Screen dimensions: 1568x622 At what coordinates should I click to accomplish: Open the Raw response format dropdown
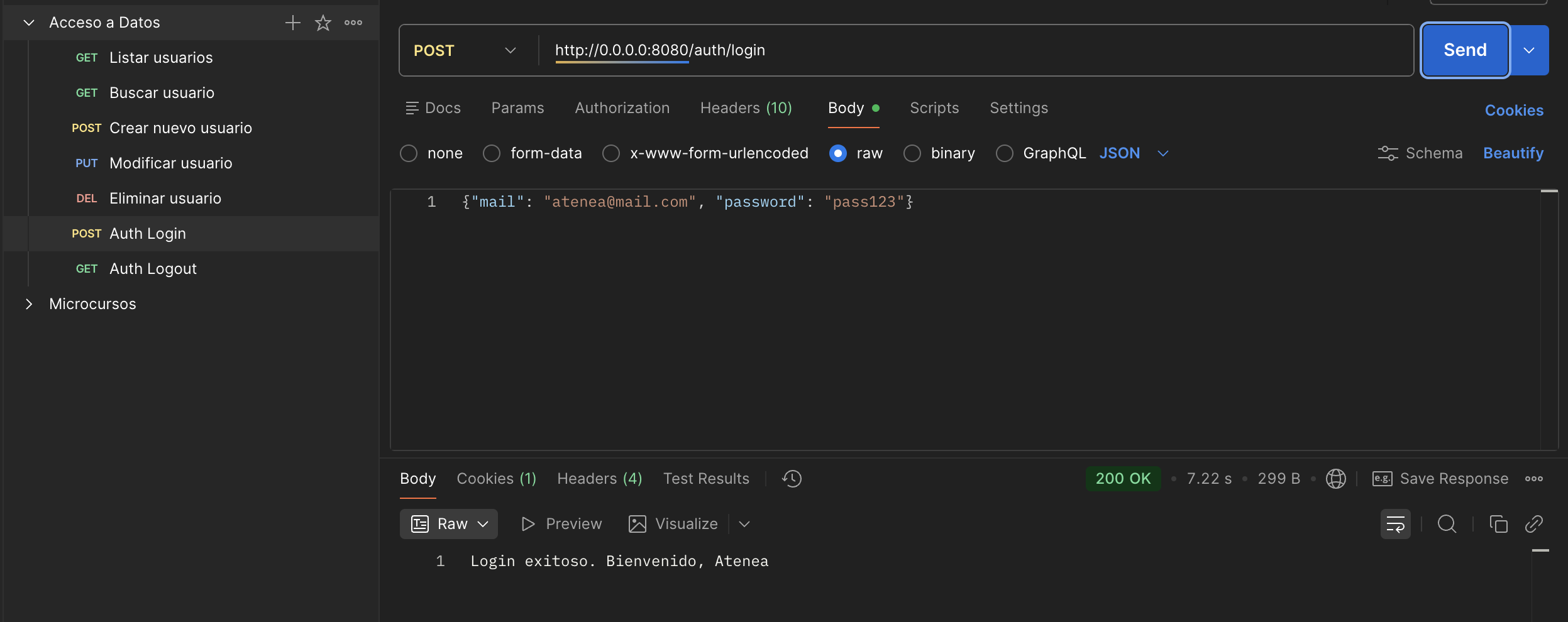[449, 524]
